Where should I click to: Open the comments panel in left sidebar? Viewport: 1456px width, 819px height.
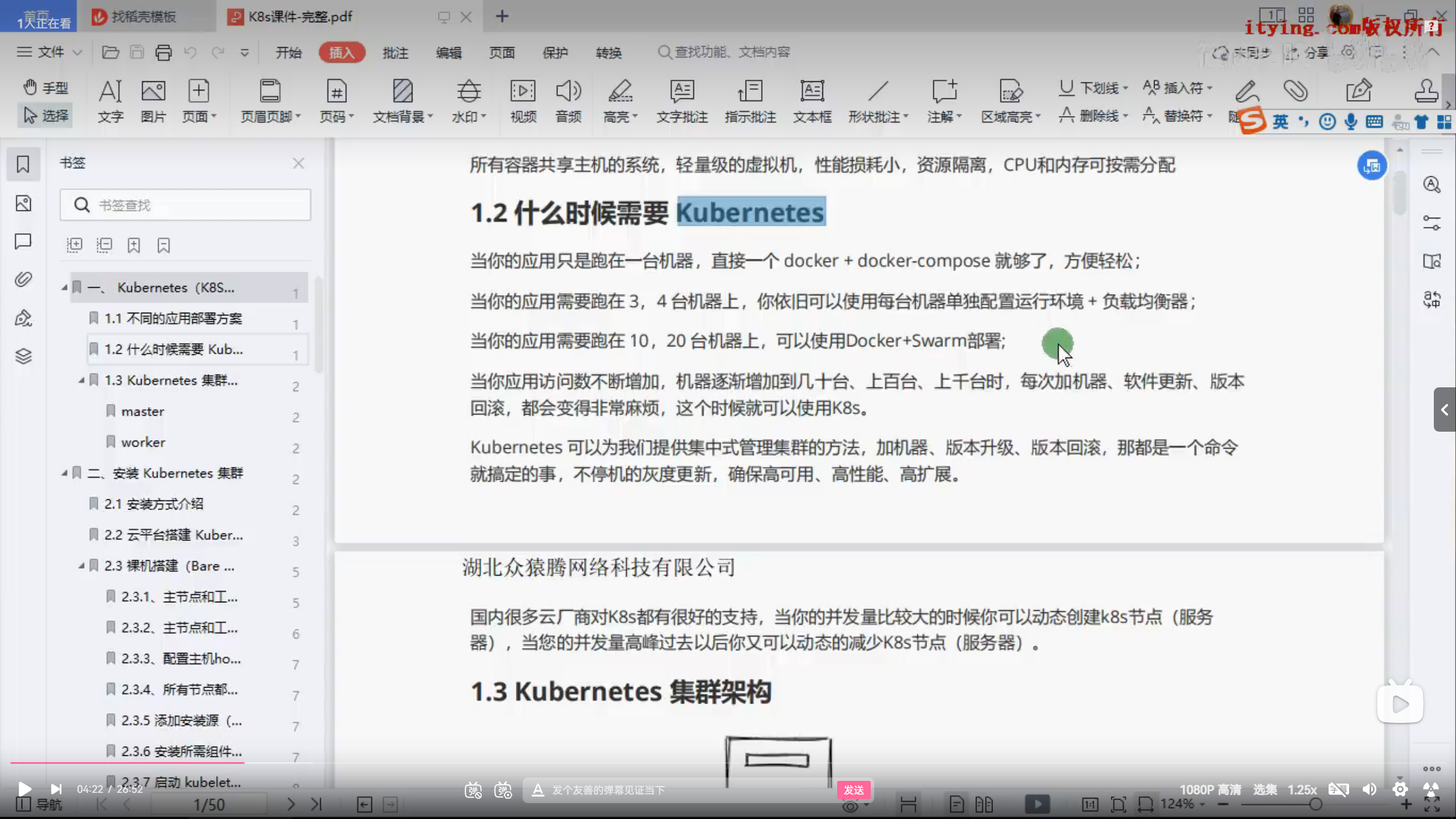[23, 241]
